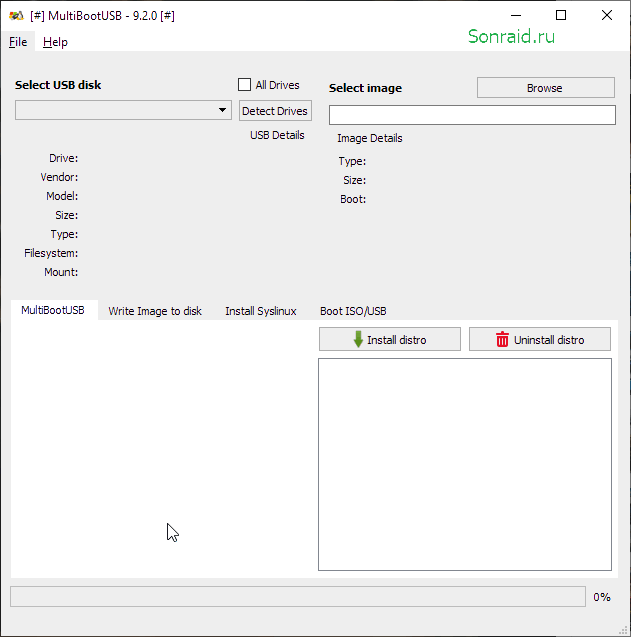Image resolution: width=631 pixels, height=637 pixels.
Task: Click the Boot: label
Action: pyautogui.click(x=353, y=199)
